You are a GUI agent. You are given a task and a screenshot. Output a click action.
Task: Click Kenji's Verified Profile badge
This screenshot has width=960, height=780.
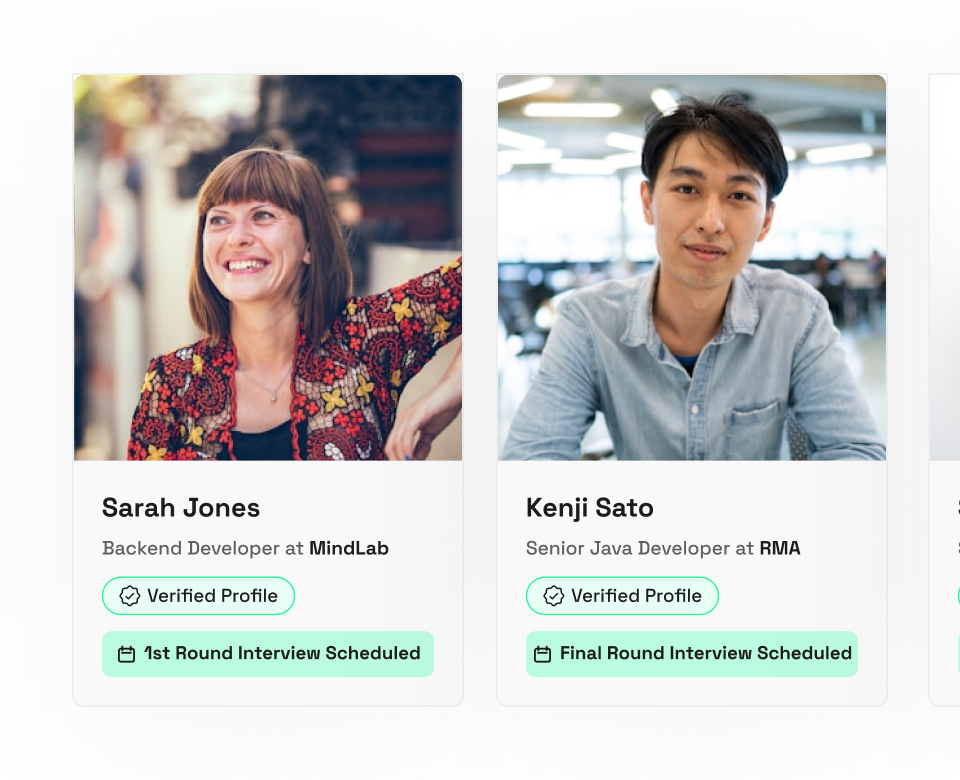tap(622, 596)
